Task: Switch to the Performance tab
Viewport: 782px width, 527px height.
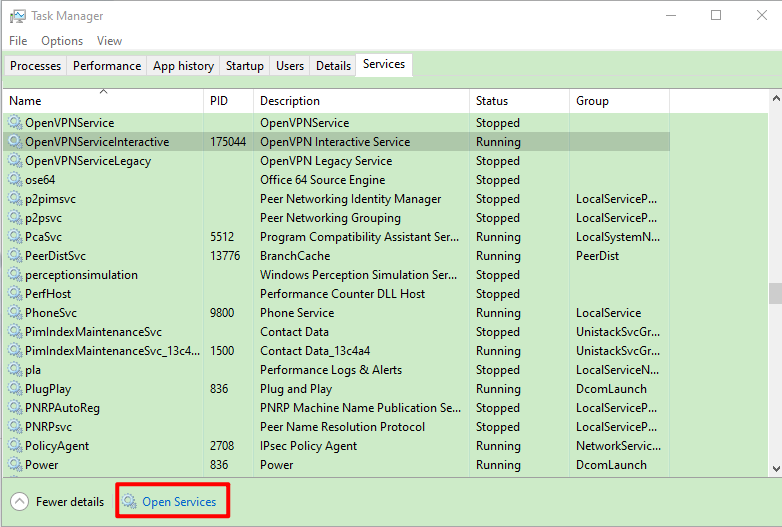Action: (107, 66)
